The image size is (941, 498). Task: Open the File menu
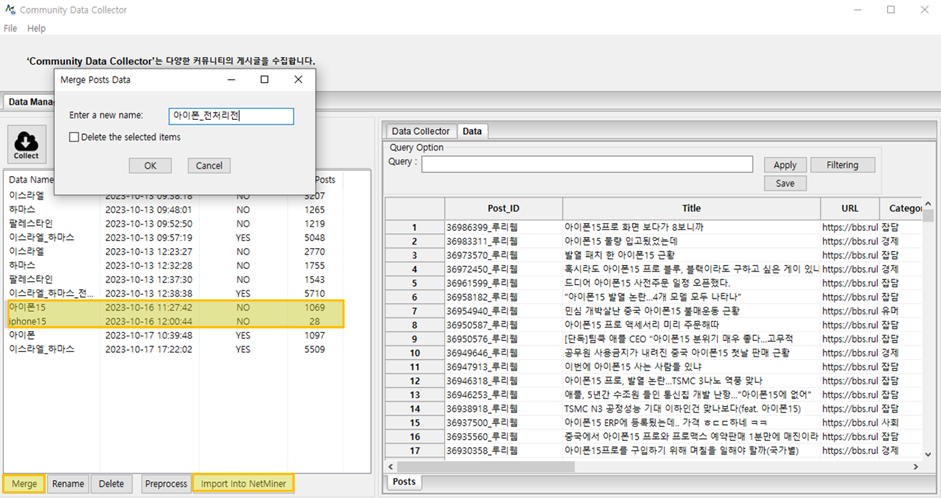[x=10, y=28]
